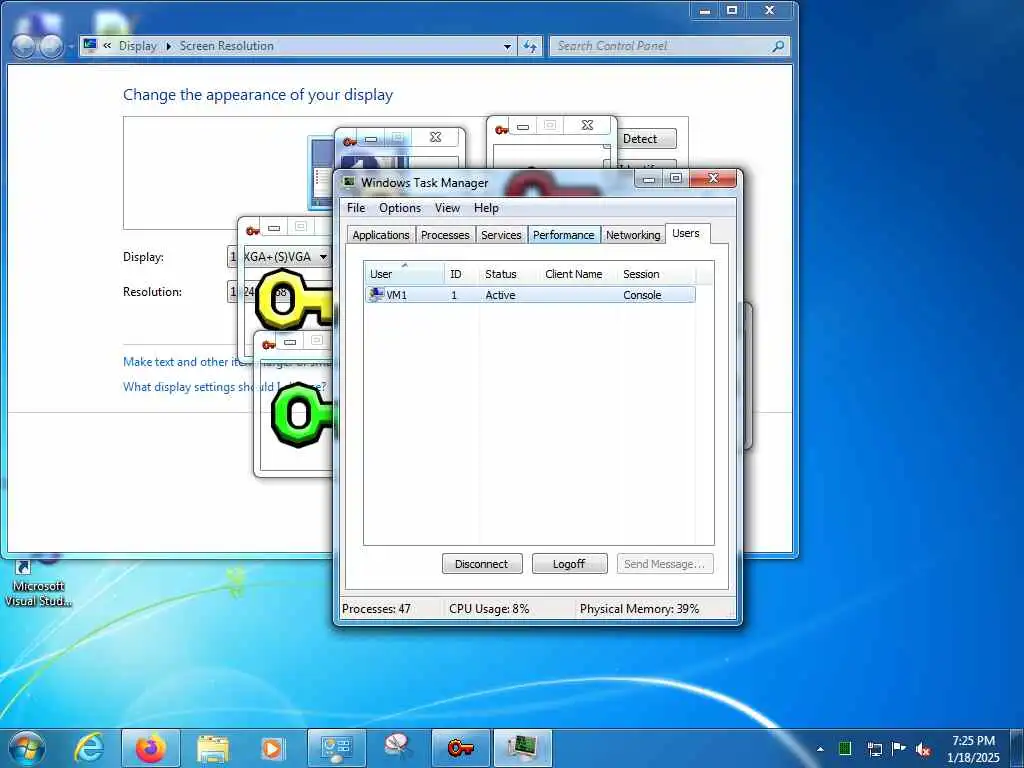The width and height of the screenshot is (1024, 768).
Task: Open the Make text larger or smaller link
Action: (x=228, y=362)
